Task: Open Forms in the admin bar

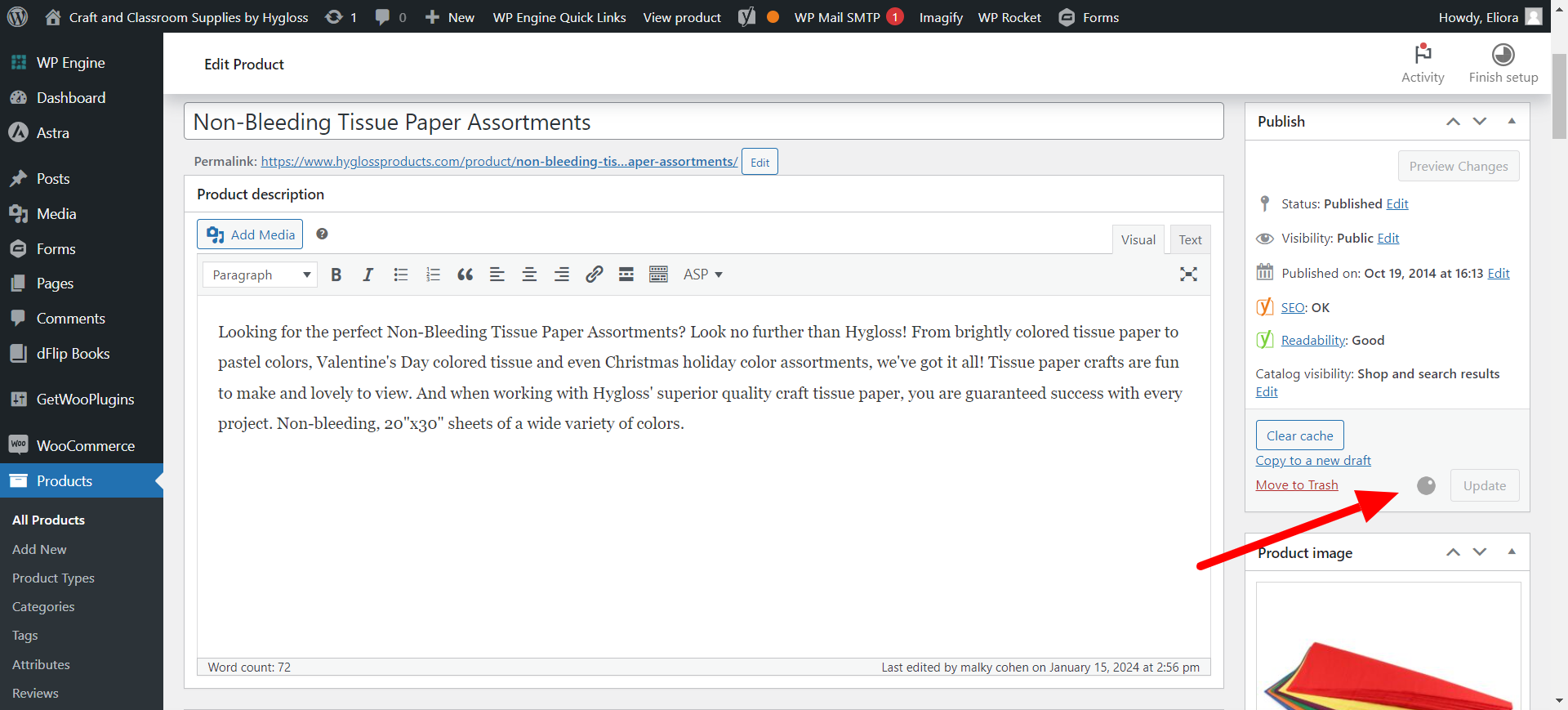Action: (x=1089, y=17)
